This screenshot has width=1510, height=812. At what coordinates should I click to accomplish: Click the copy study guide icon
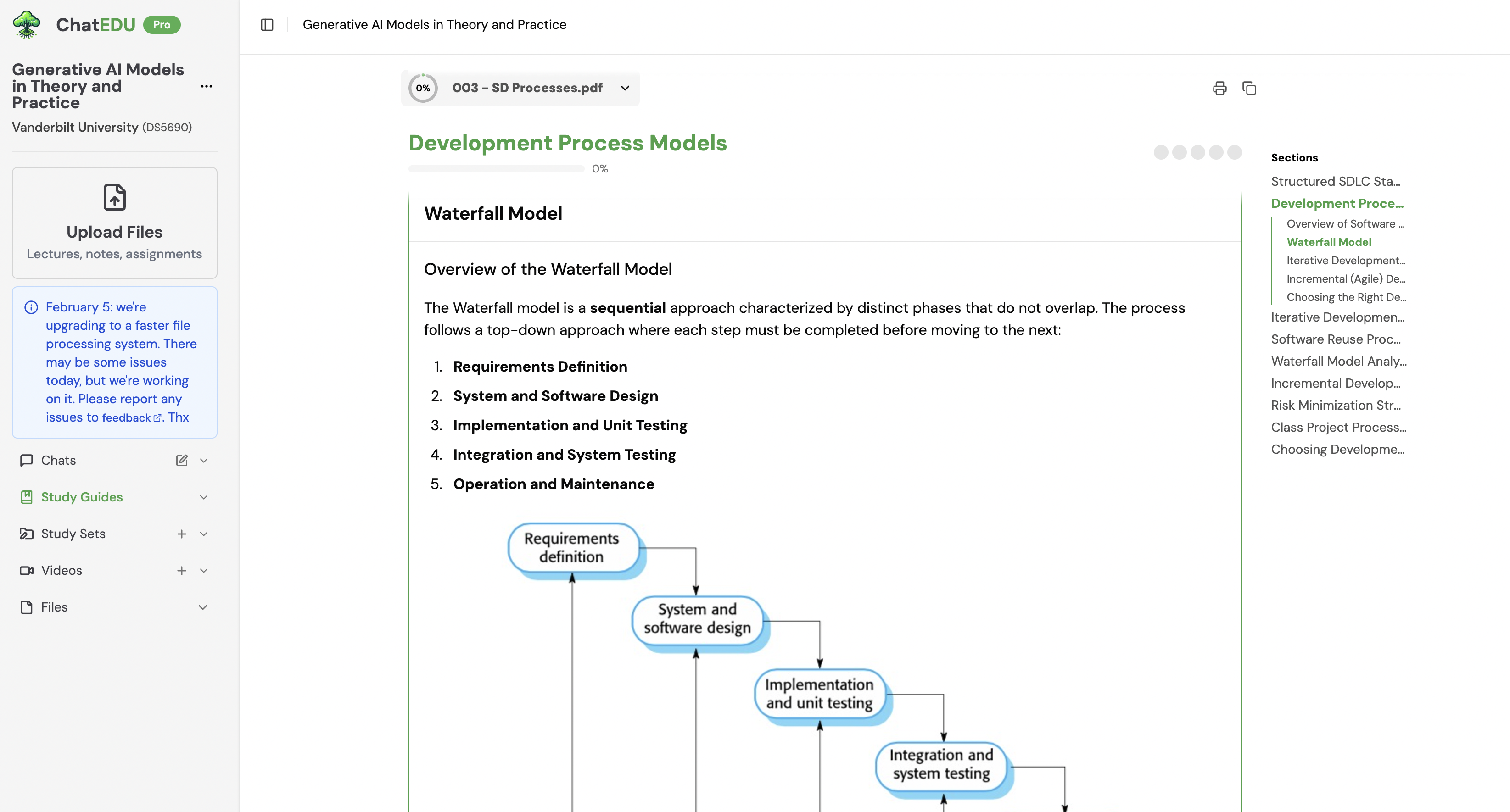(x=1248, y=89)
